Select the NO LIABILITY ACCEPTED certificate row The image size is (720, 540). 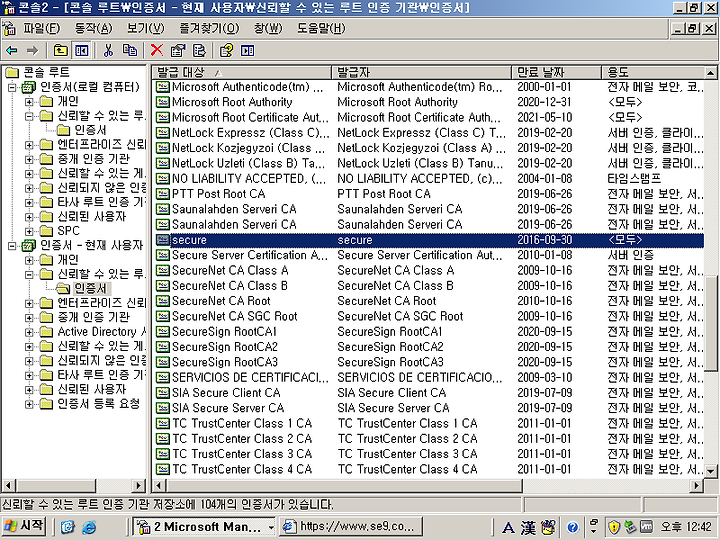tap(429, 179)
